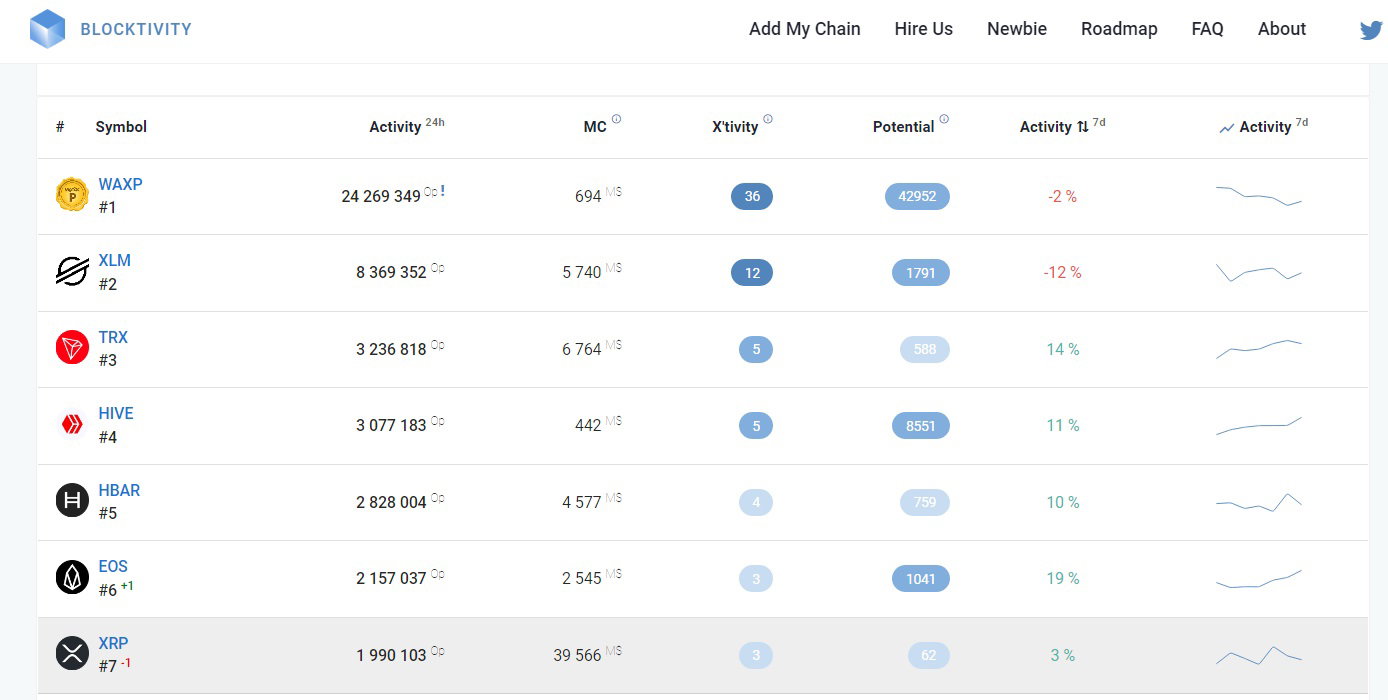The image size is (1388, 700).
Task: Click the XRP logo icon
Action: (x=72, y=654)
